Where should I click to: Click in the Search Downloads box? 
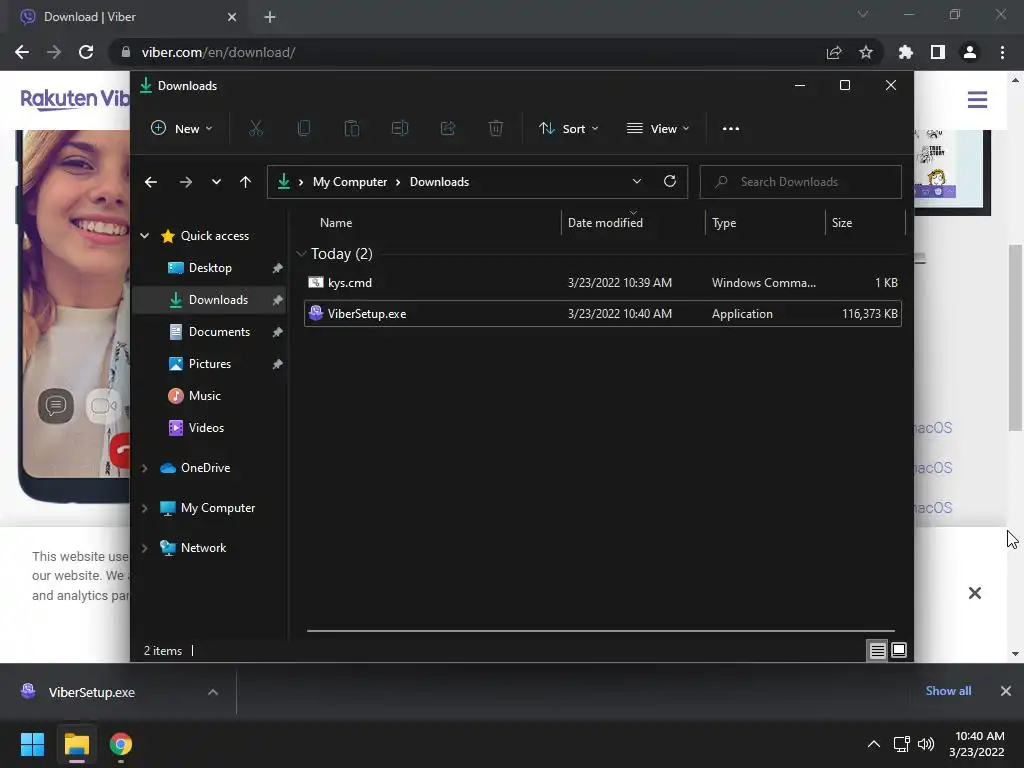coord(801,182)
